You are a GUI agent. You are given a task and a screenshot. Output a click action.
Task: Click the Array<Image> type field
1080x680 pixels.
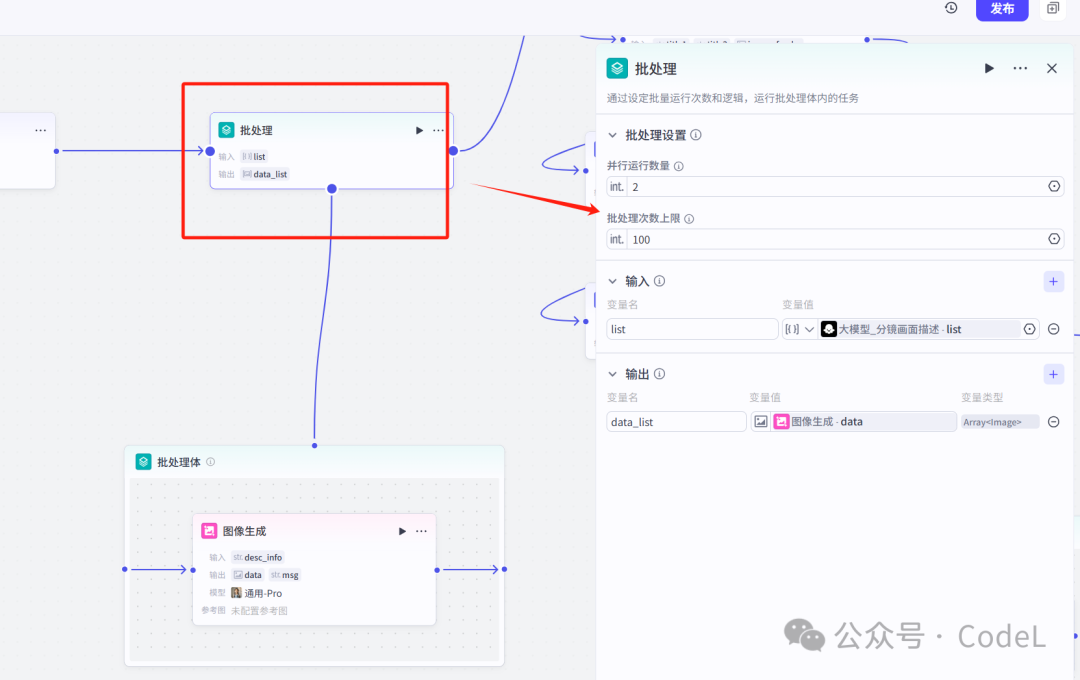pyautogui.click(x=999, y=422)
